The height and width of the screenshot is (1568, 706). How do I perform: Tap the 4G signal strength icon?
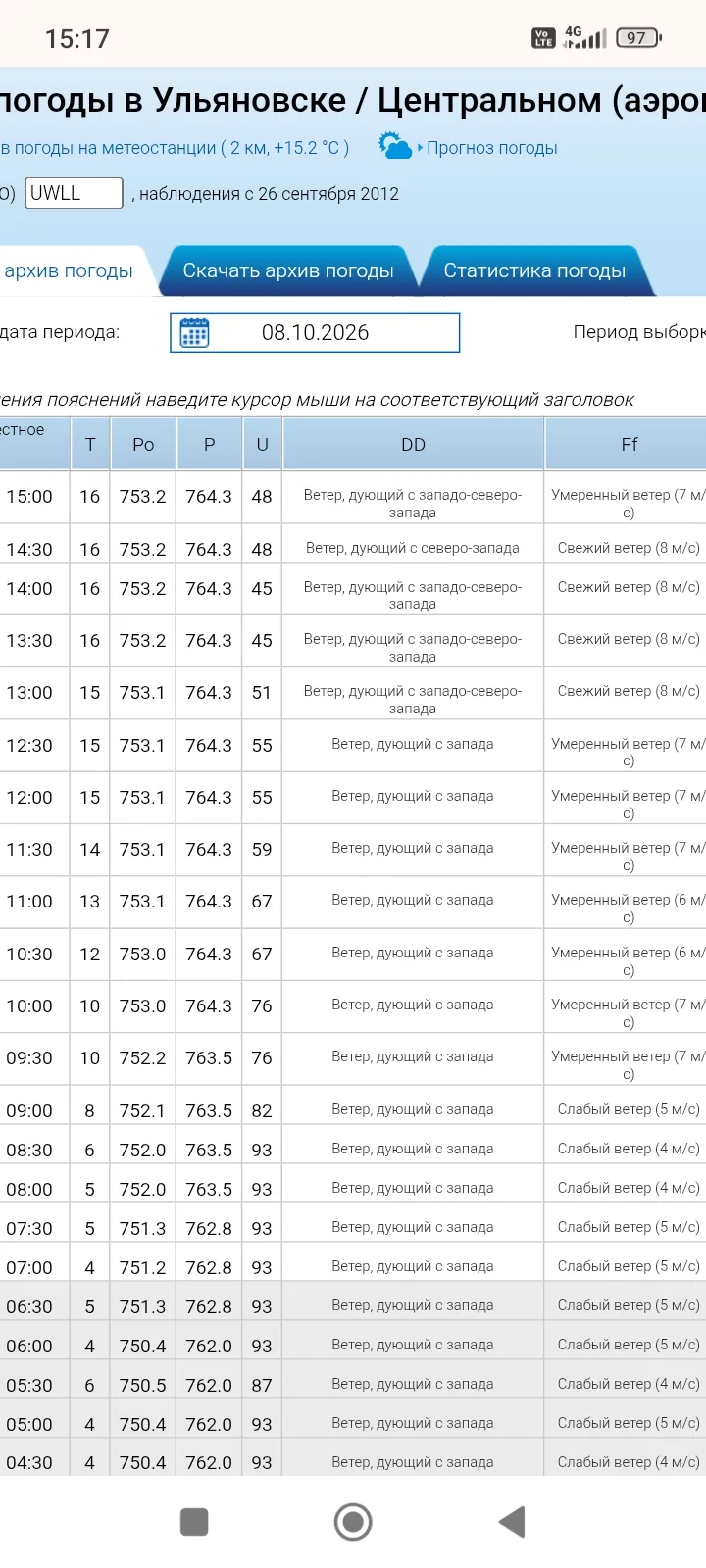(584, 38)
